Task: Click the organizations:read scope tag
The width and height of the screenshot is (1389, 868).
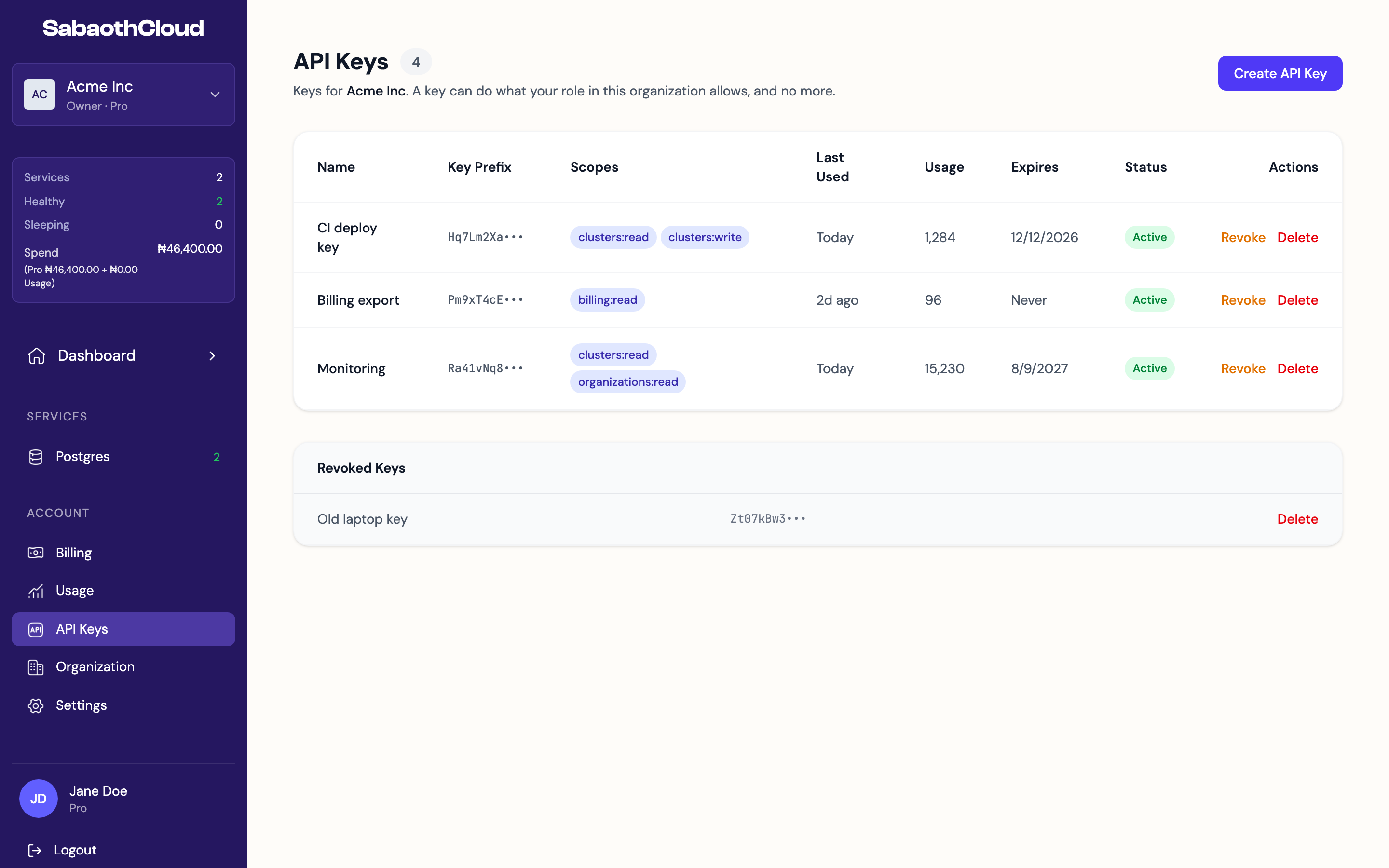Action: (x=627, y=382)
